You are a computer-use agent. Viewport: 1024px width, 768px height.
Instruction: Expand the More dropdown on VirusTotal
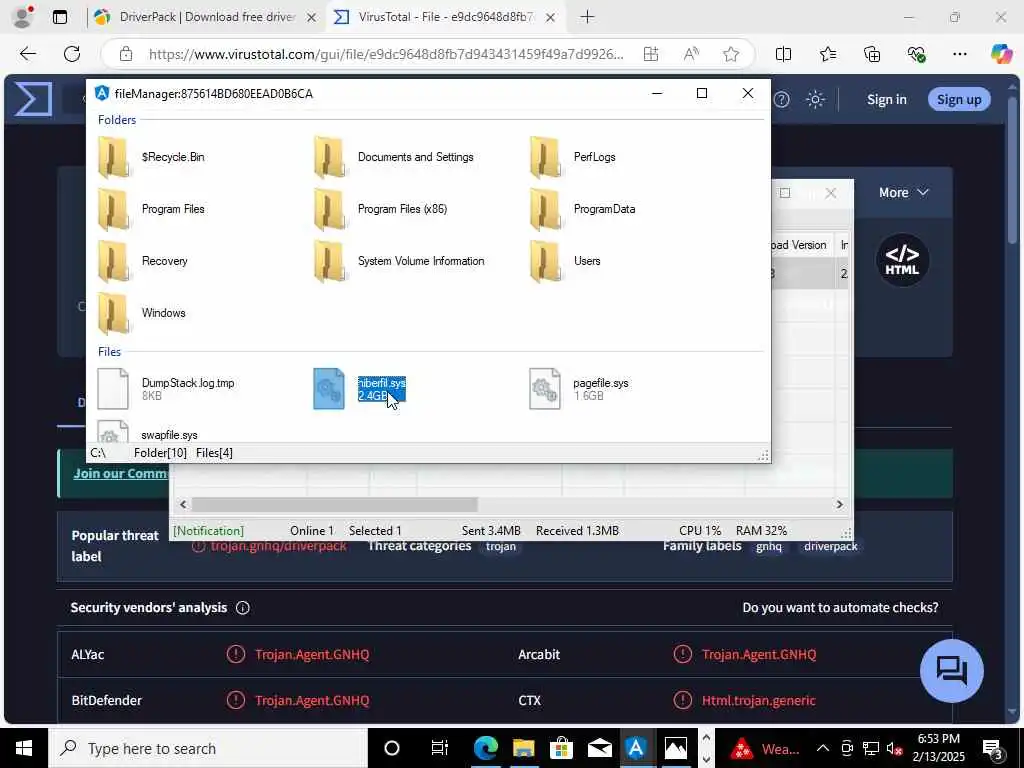click(x=903, y=193)
